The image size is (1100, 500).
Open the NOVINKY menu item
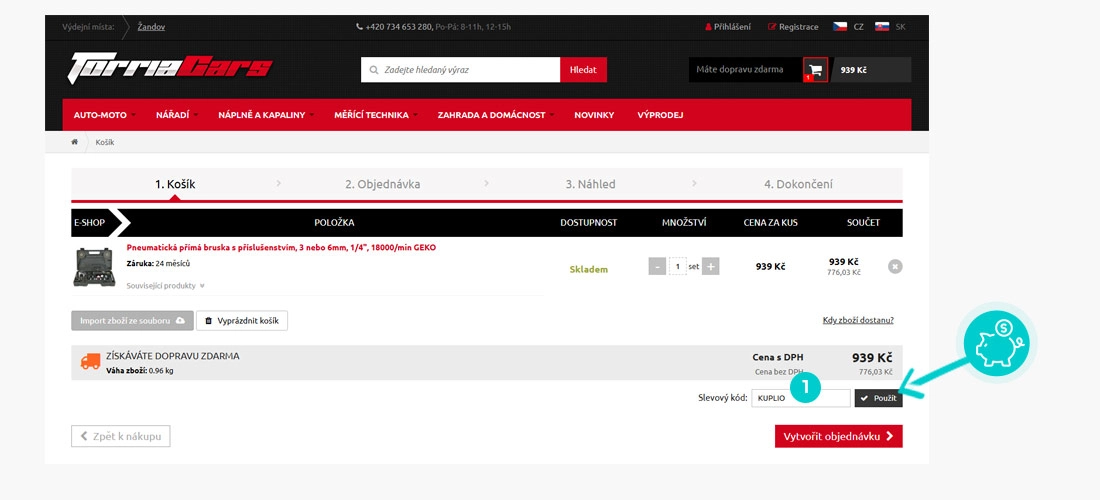tap(594, 115)
